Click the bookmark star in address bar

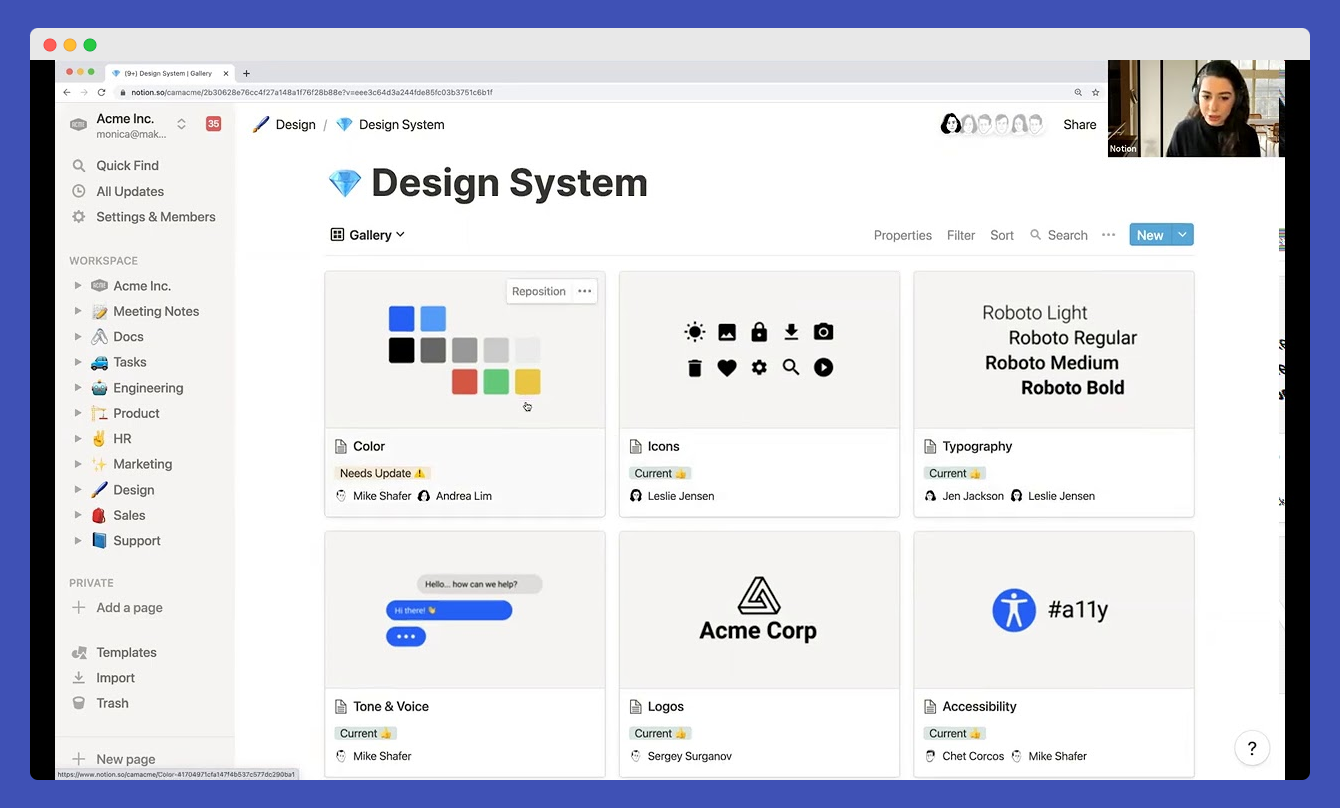[x=1096, y=92]
